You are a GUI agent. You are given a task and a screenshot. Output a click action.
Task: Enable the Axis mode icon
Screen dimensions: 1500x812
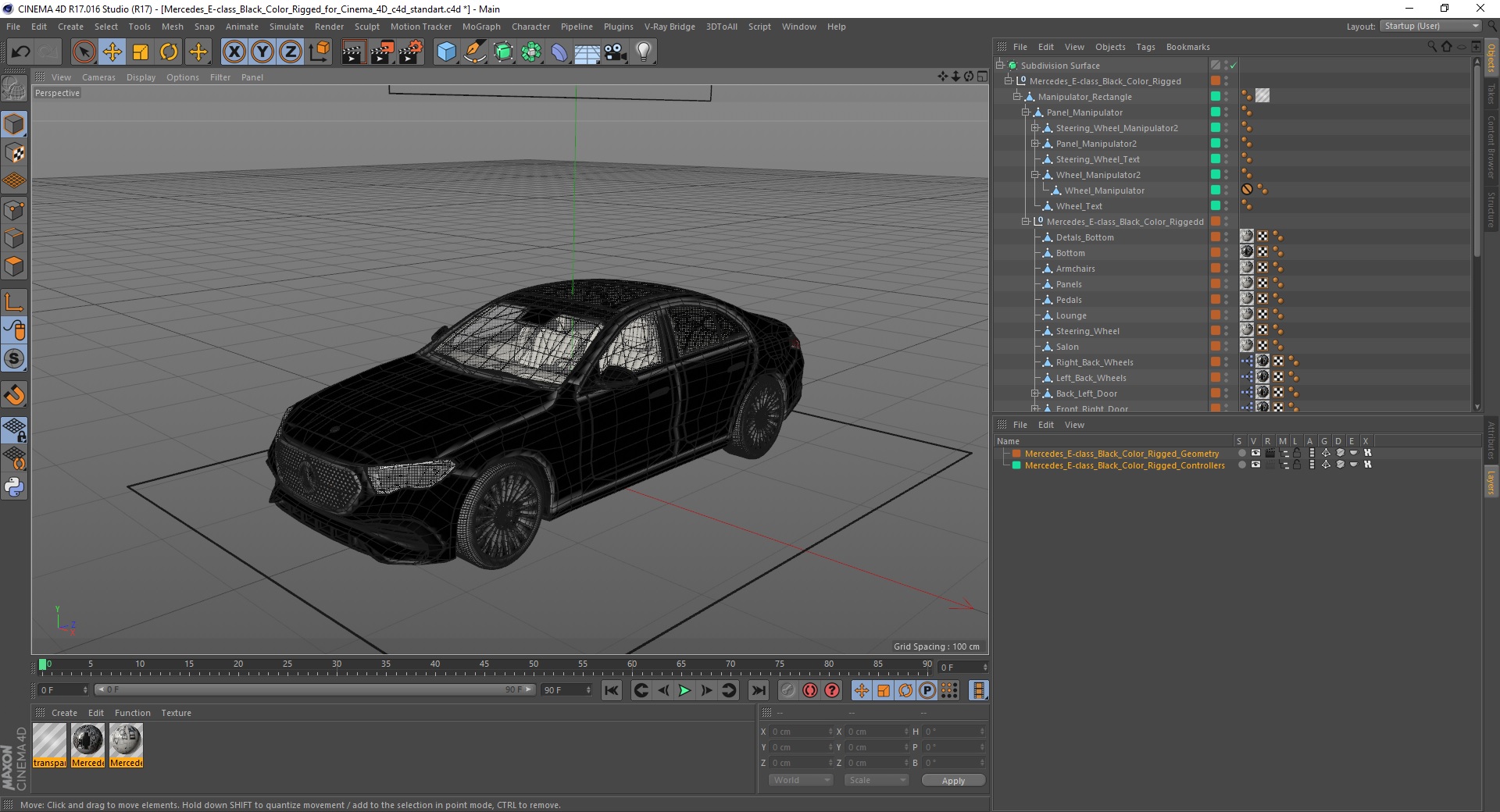tap(14, 302)
